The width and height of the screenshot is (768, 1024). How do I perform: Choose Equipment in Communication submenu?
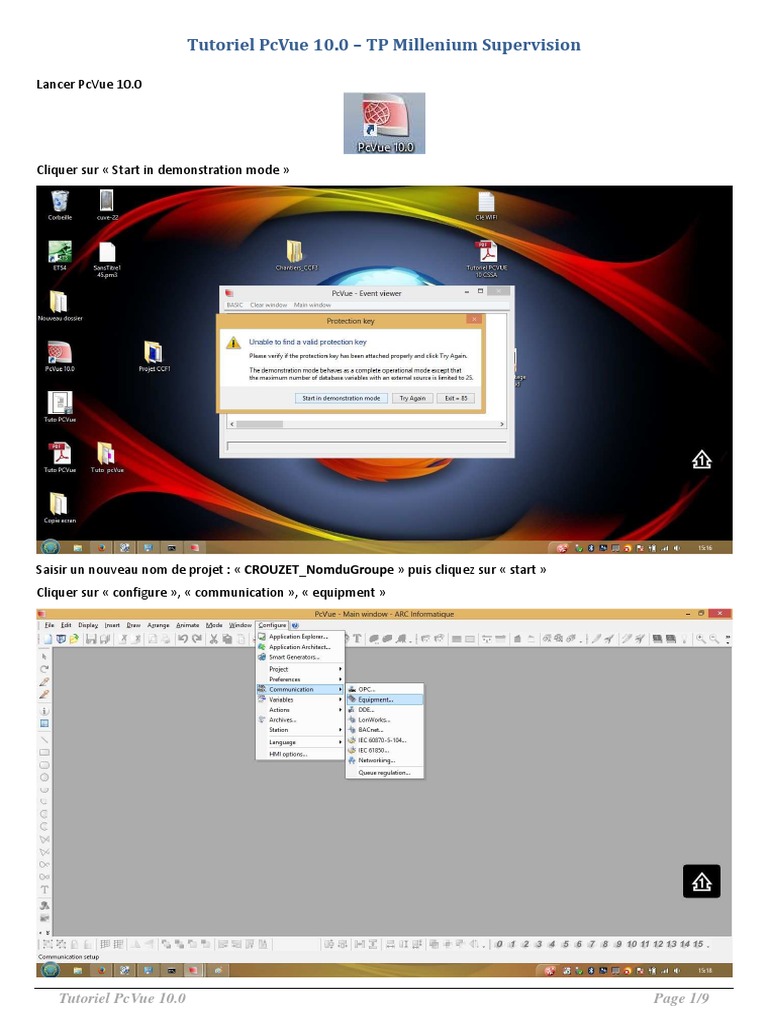point(385,699)
